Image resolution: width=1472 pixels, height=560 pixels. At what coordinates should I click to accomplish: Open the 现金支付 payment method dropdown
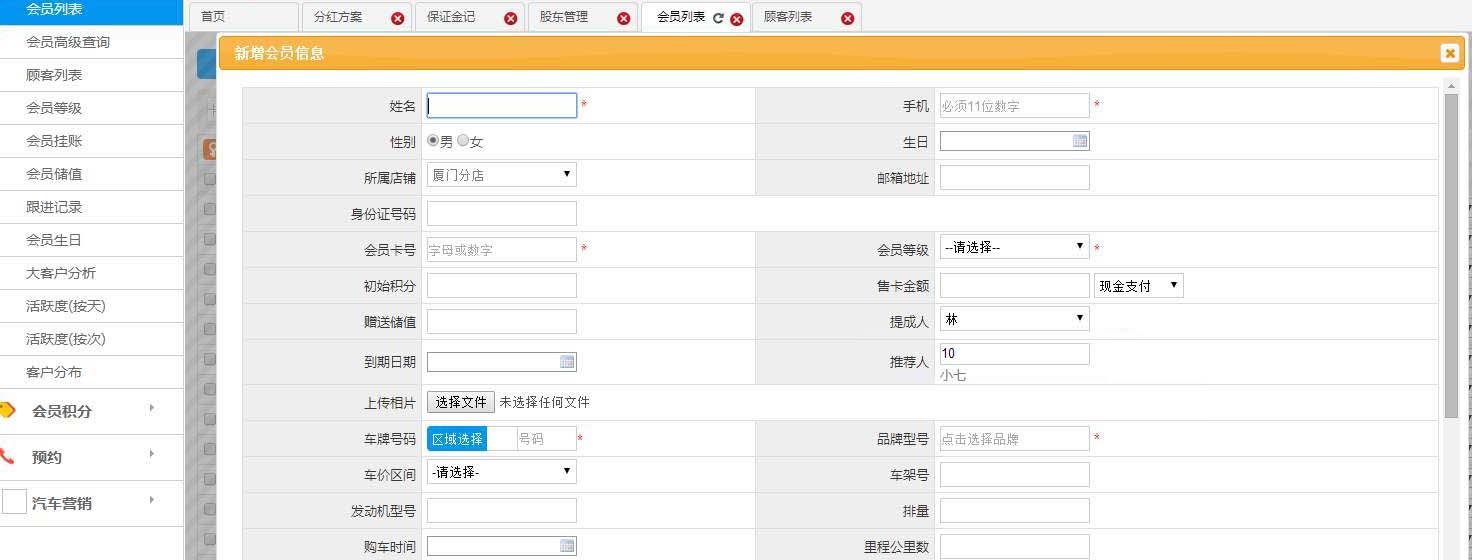click(1139, 286)
